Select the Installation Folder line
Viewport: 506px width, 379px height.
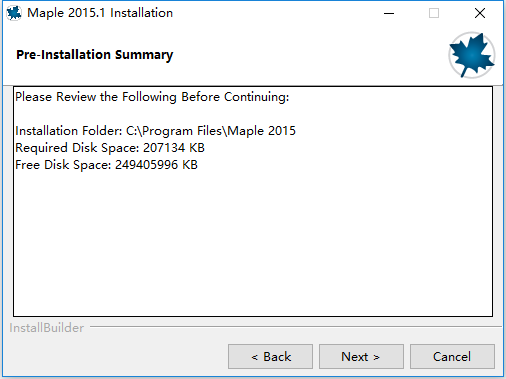[155, 131]
